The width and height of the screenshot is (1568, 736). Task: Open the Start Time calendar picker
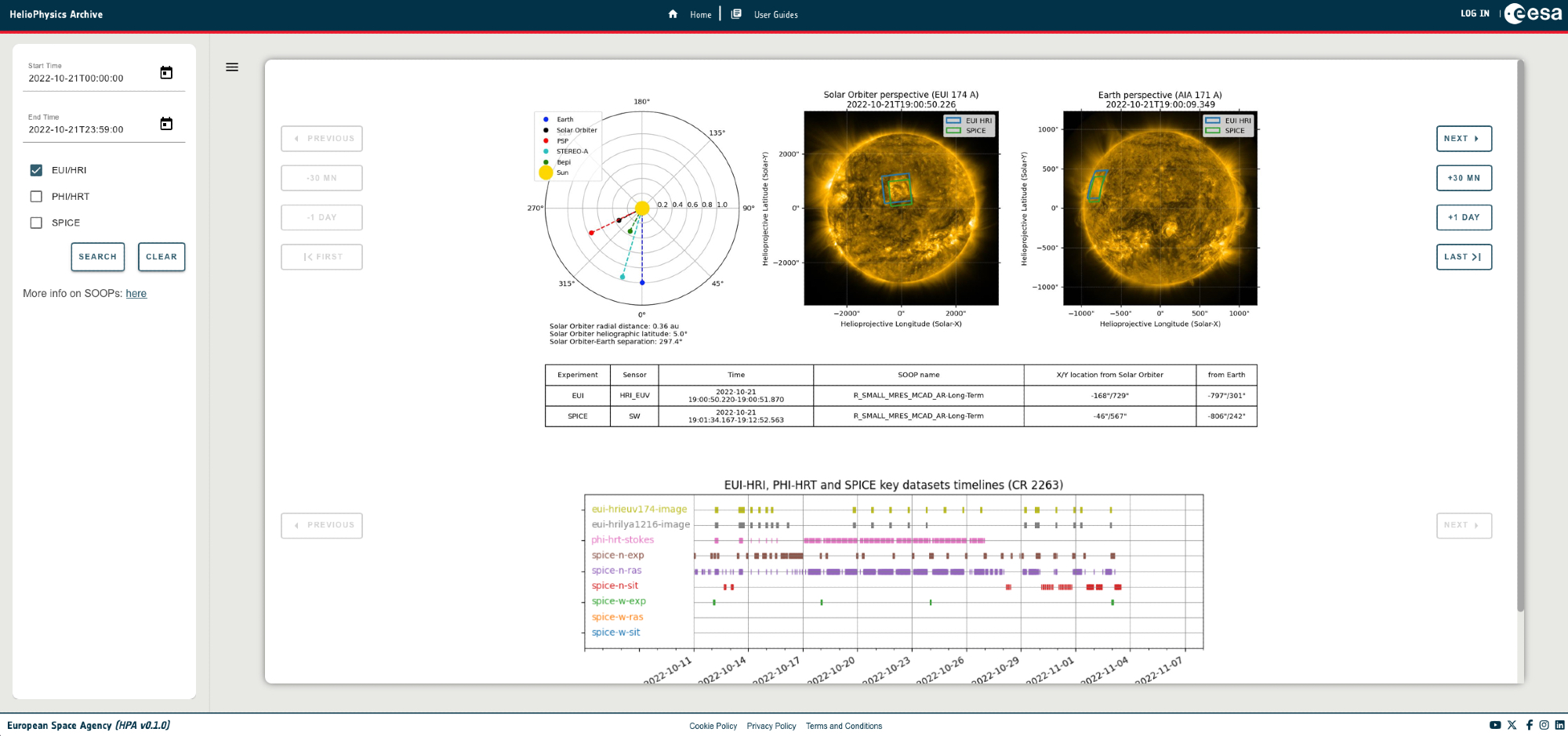point(166,73)
